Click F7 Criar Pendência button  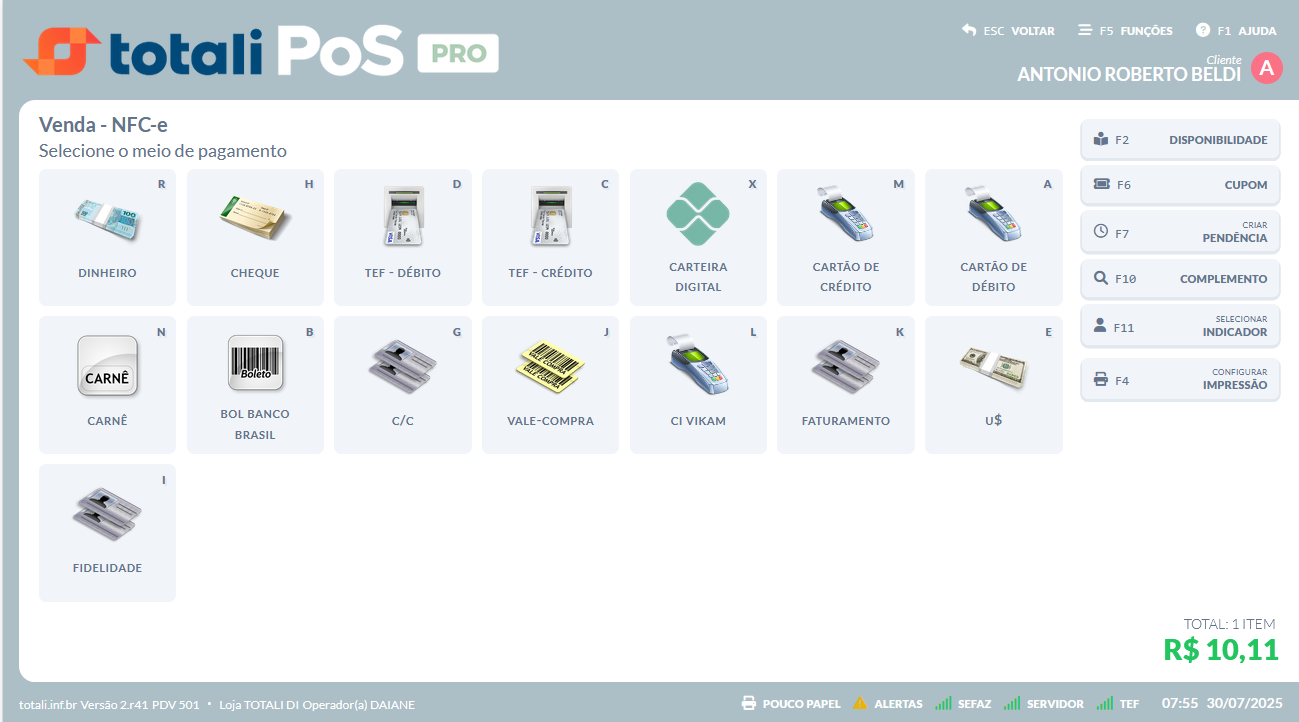[1180, 232]
